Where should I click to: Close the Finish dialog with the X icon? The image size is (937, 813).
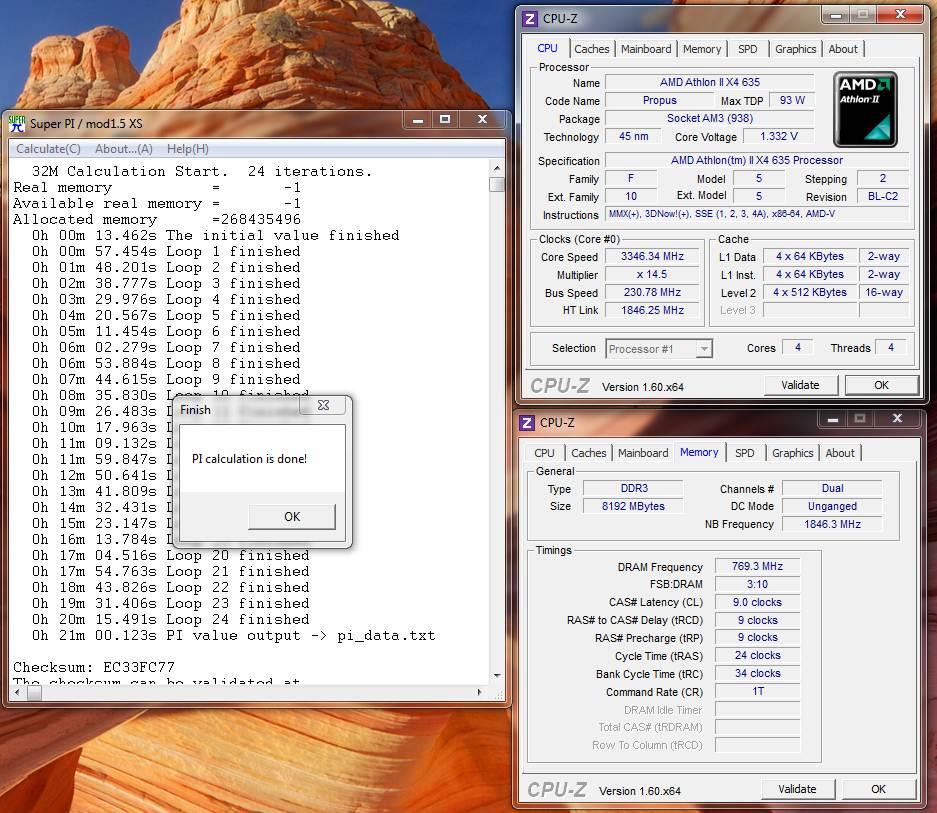[x=323, y=405]
